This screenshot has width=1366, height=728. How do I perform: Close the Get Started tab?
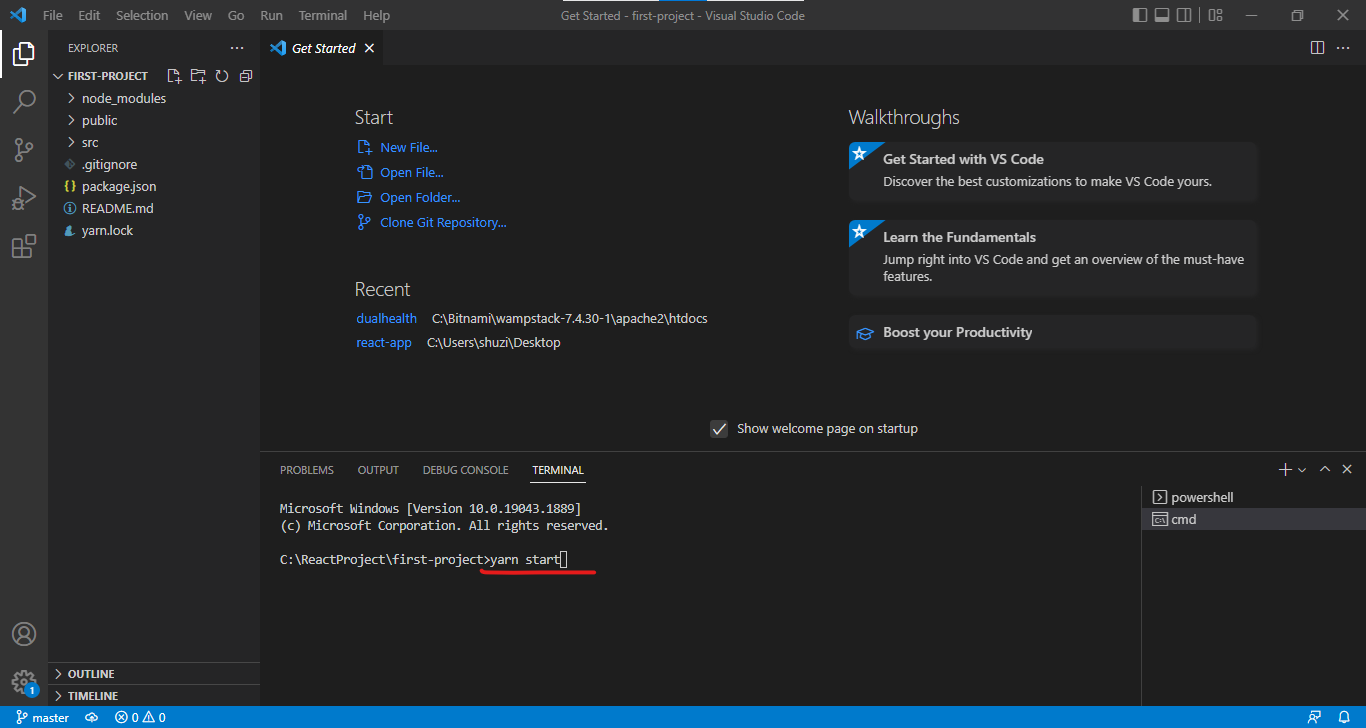click(x=369, y=48)
